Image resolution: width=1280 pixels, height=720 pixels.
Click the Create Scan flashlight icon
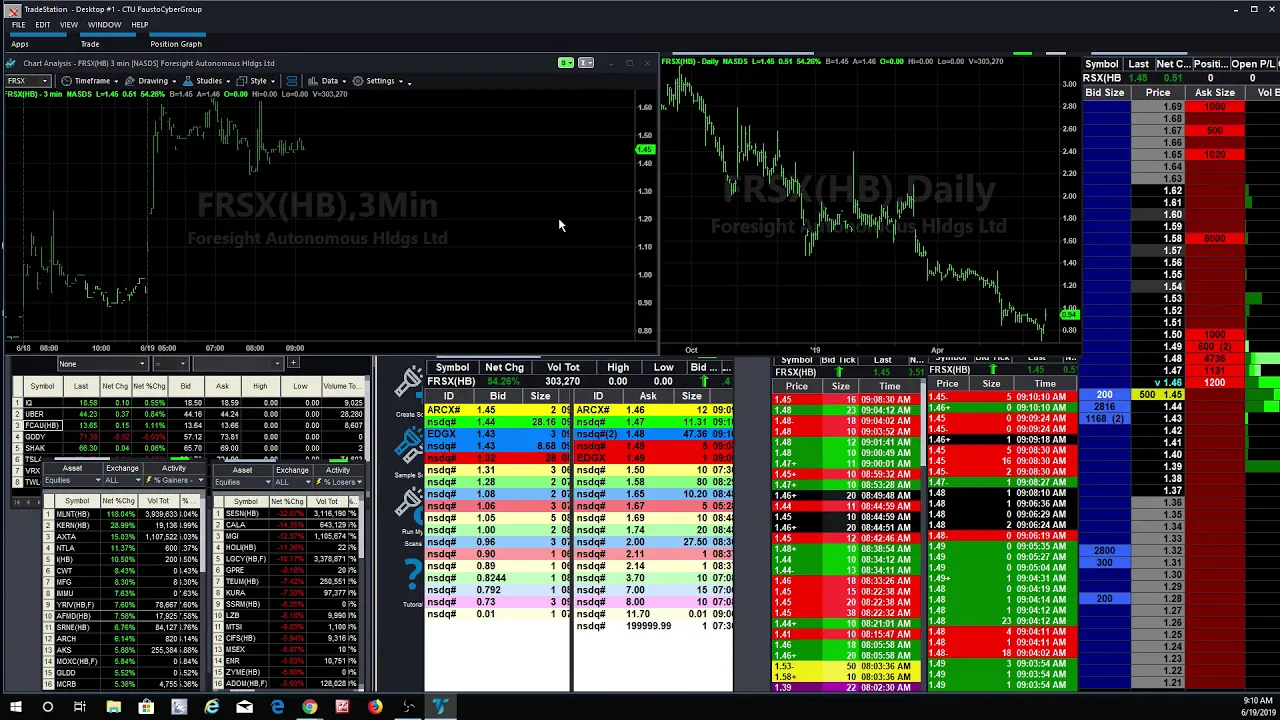point(409,384)
